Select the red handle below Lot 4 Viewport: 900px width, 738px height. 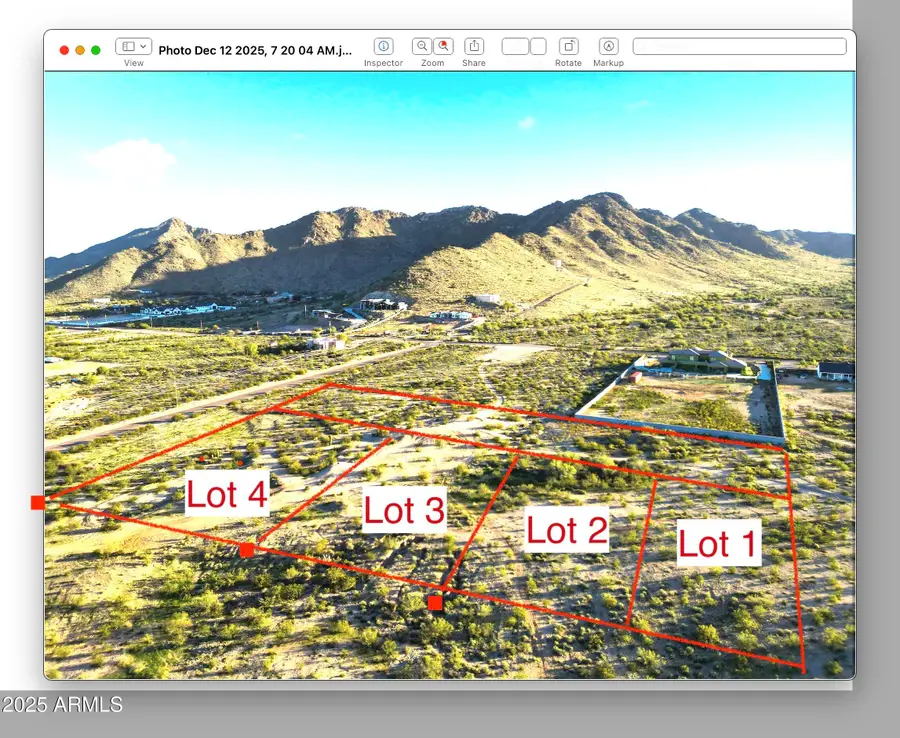click(x=246, y=549)
